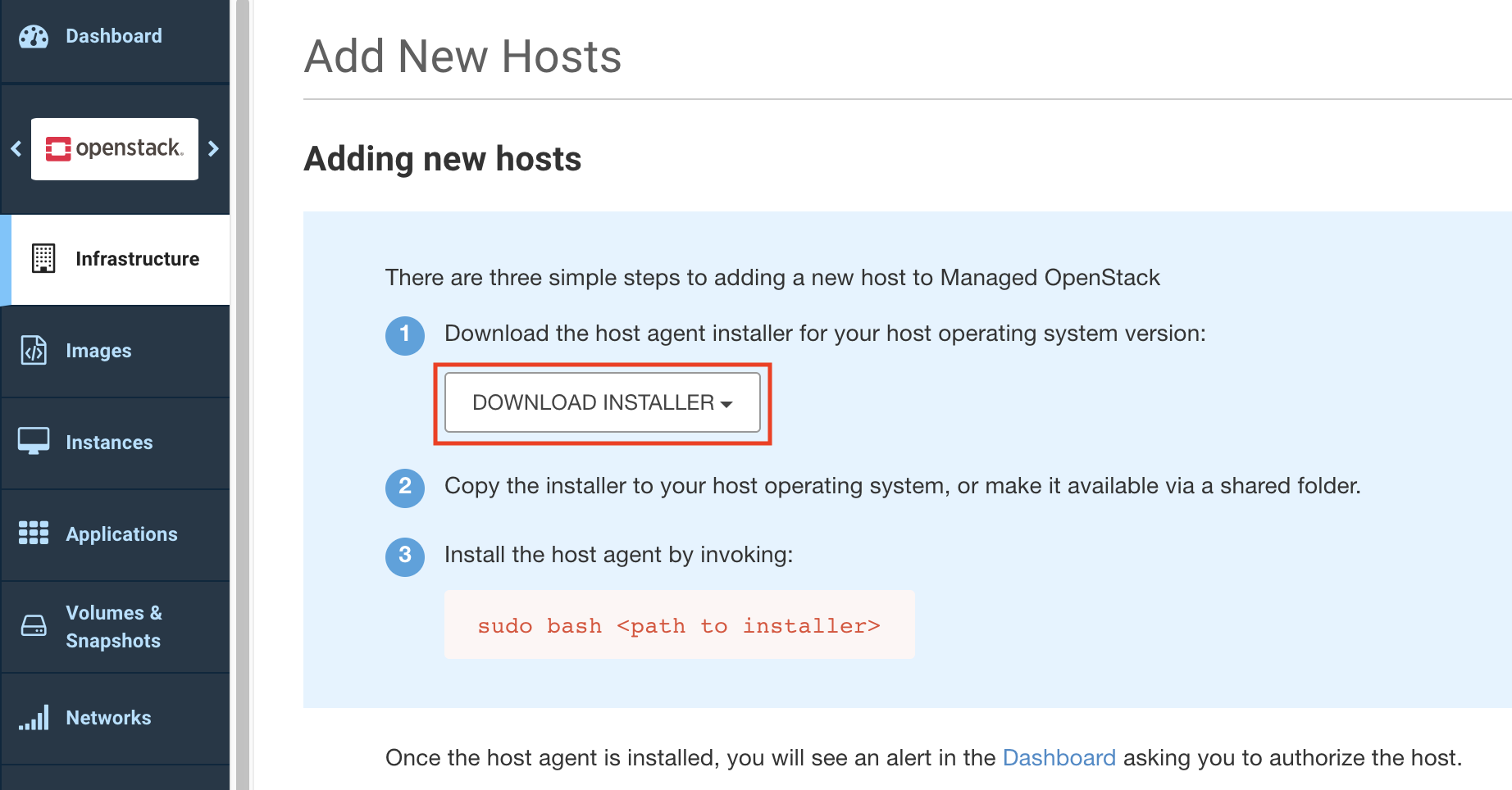The image size is (1512, 790).
Task: Click the sidebar vertical scrollbar
Action: (x=242, y=393)
